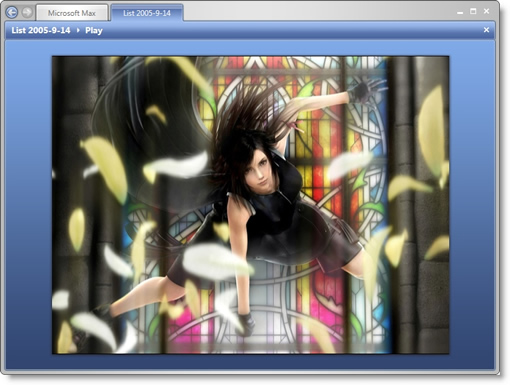
Task: Expand the breadcrumb arrow before Play
Action: point(78,30)
